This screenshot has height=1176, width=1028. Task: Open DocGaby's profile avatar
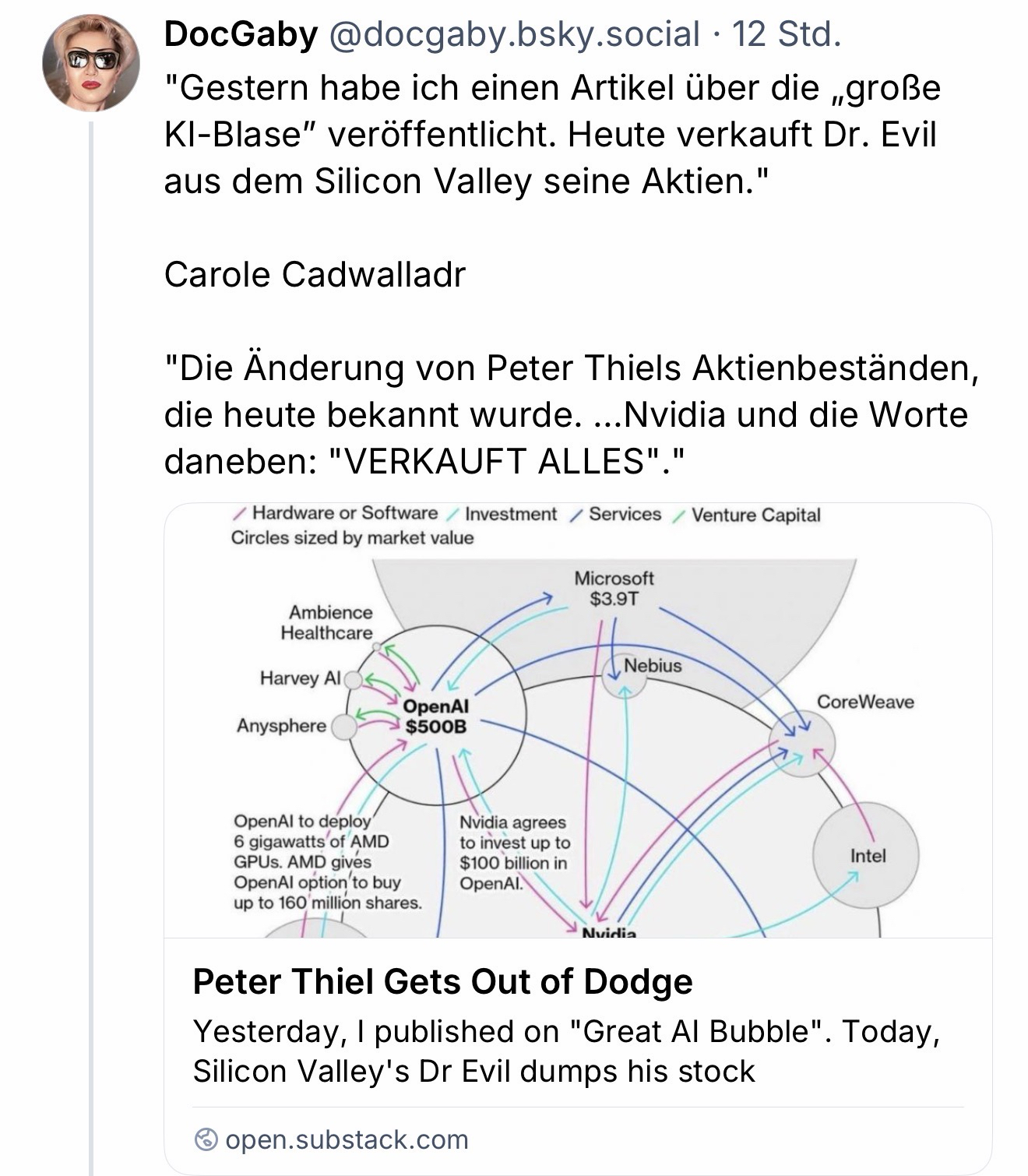91,62
